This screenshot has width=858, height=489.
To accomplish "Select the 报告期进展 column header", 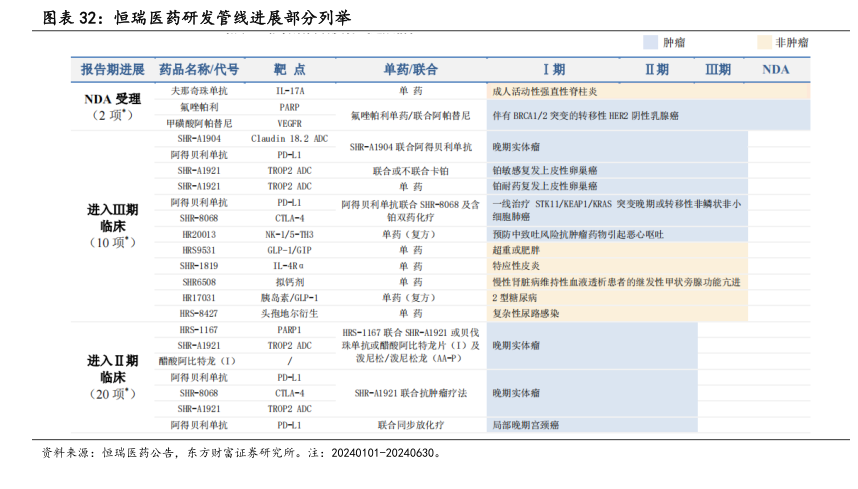I will pyautogui.click(x=113, y=69).
